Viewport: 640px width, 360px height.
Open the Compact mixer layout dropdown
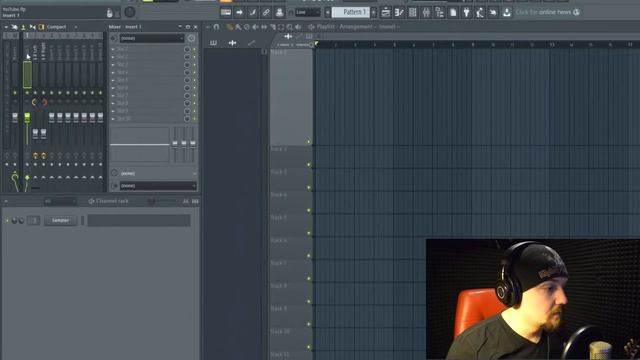(62, 27)
